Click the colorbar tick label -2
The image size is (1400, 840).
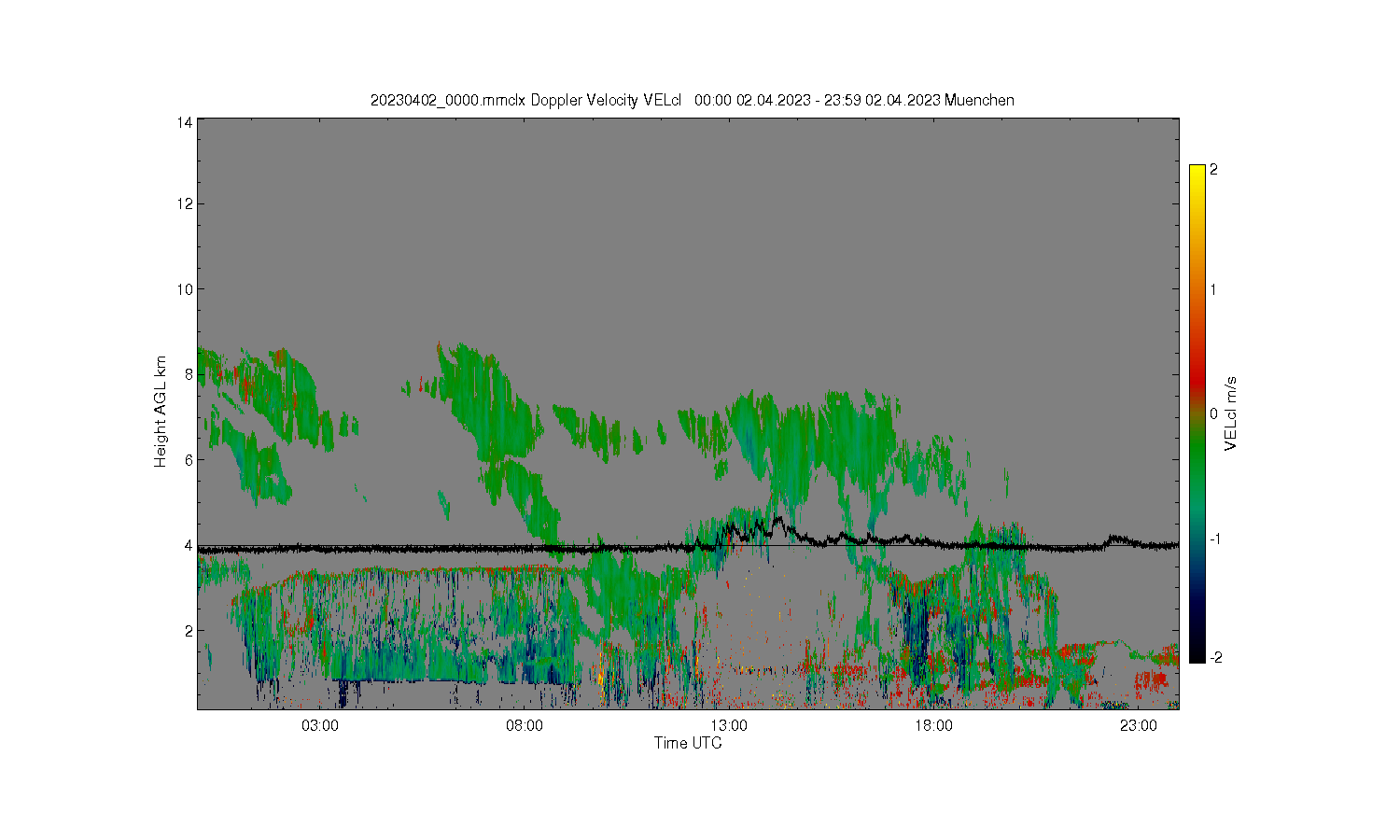point(1216,657)
